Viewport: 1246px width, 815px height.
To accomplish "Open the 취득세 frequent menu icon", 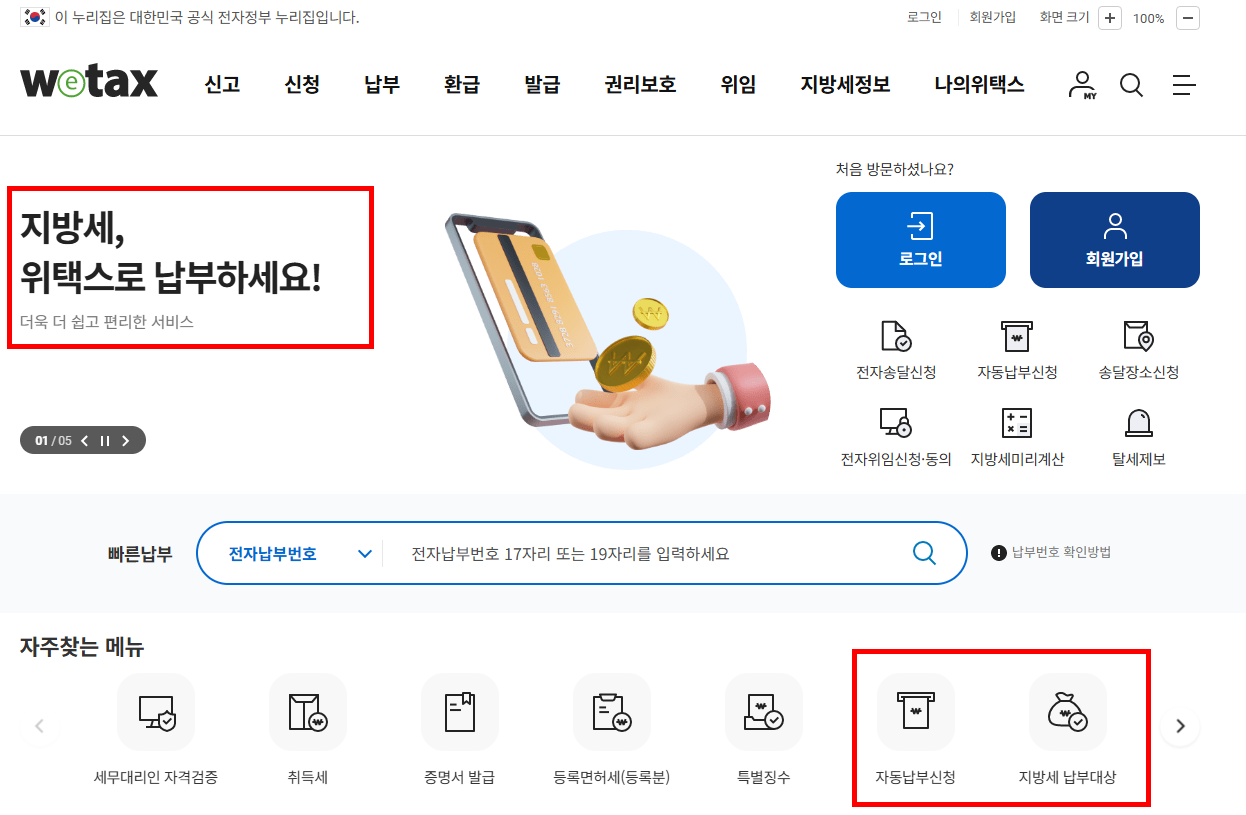I will (308, 712).
